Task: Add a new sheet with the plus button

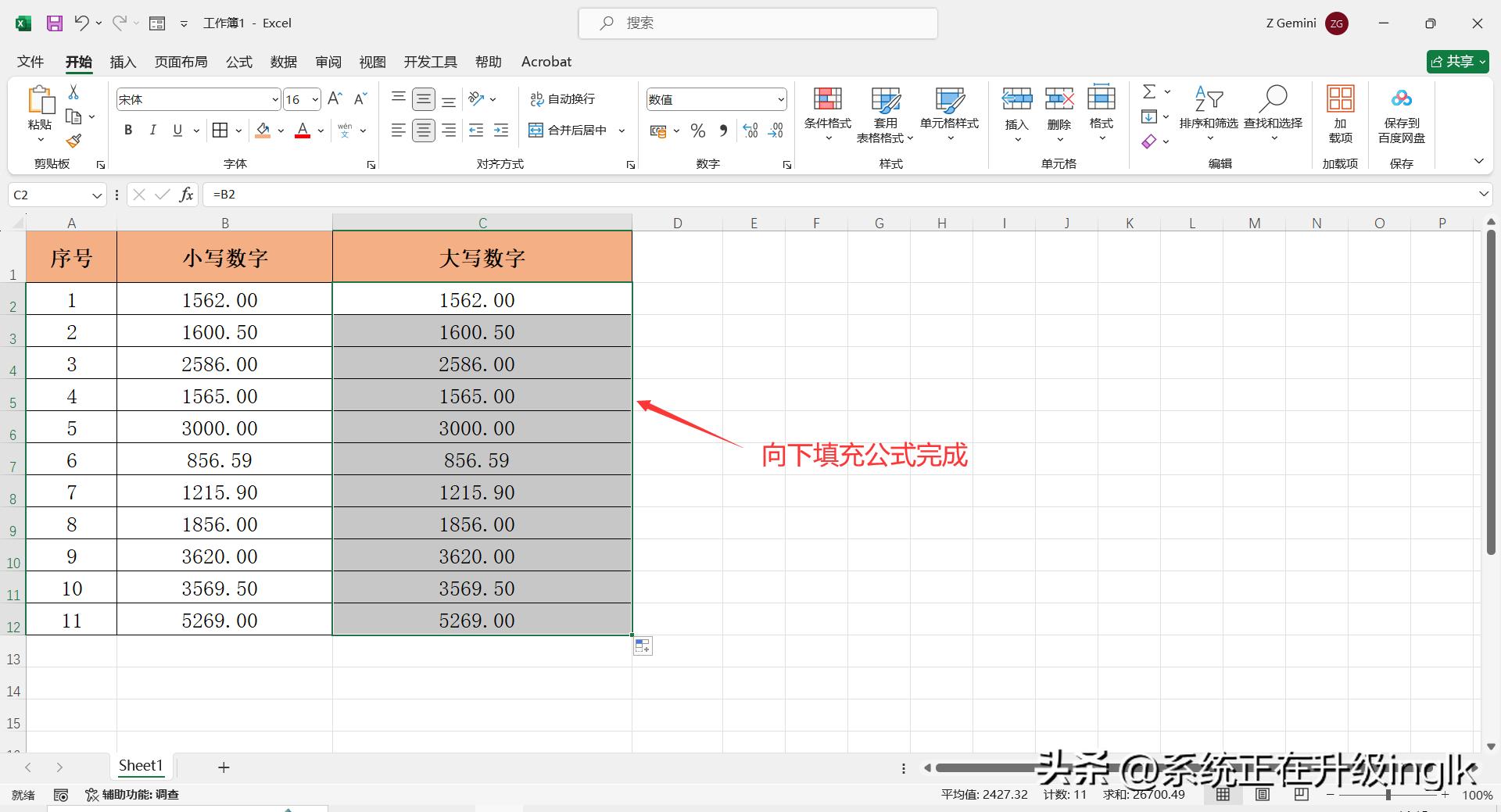Action: coord(224,767)
